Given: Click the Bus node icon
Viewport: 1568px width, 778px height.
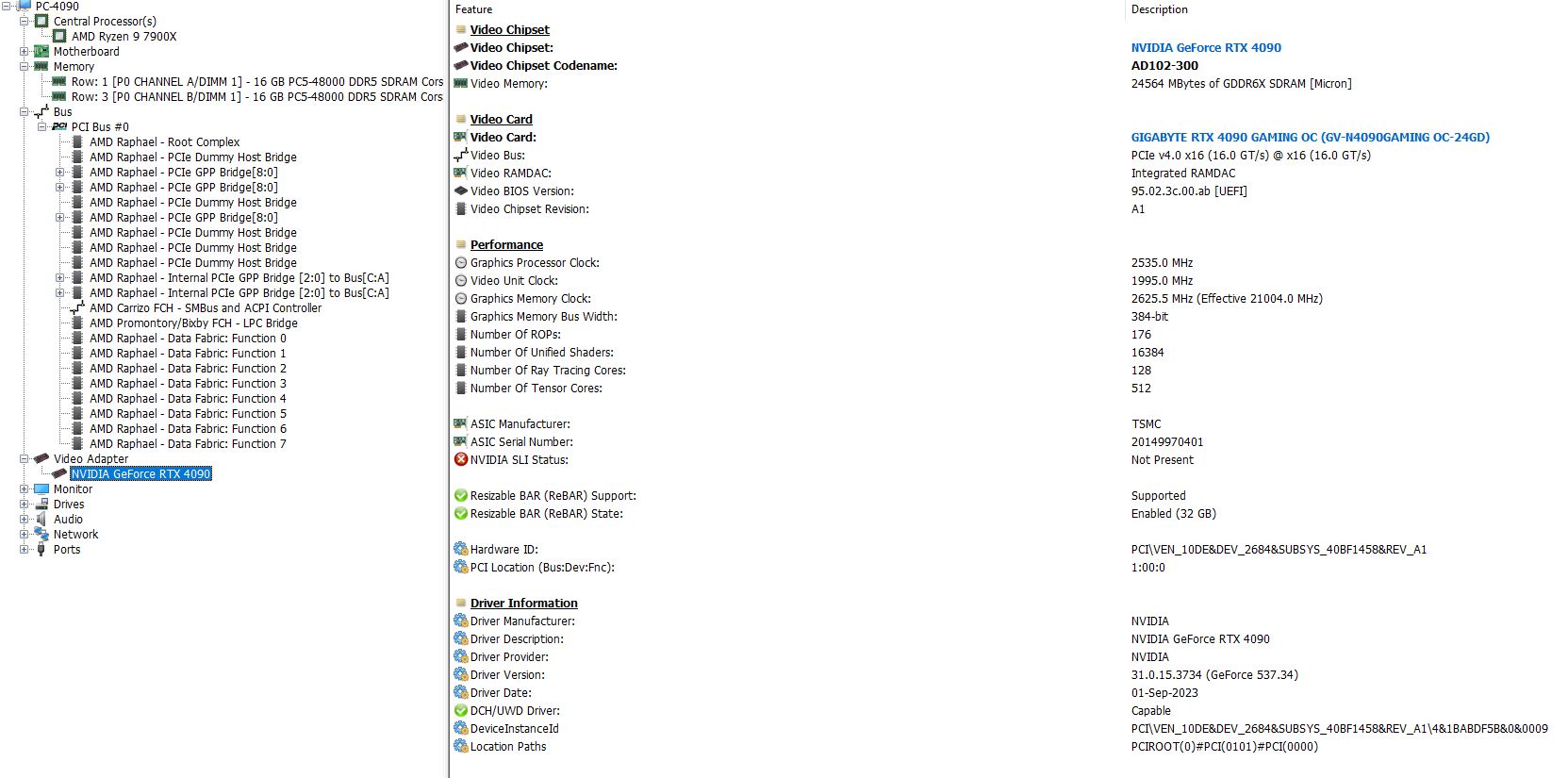Looking at the screenshot, I should tap(41, 111).
